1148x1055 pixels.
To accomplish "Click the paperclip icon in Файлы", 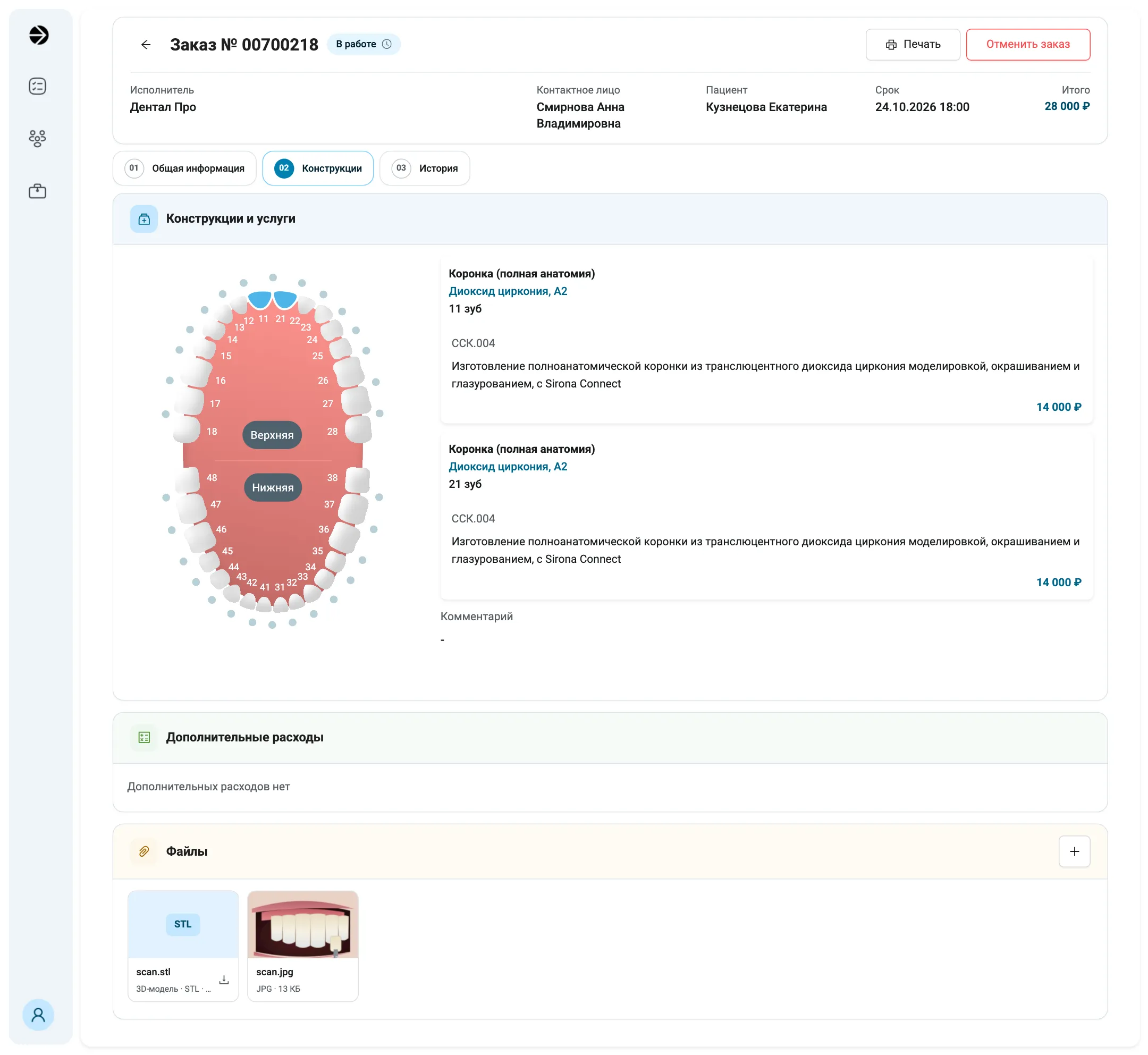I will tap(144, 851).
